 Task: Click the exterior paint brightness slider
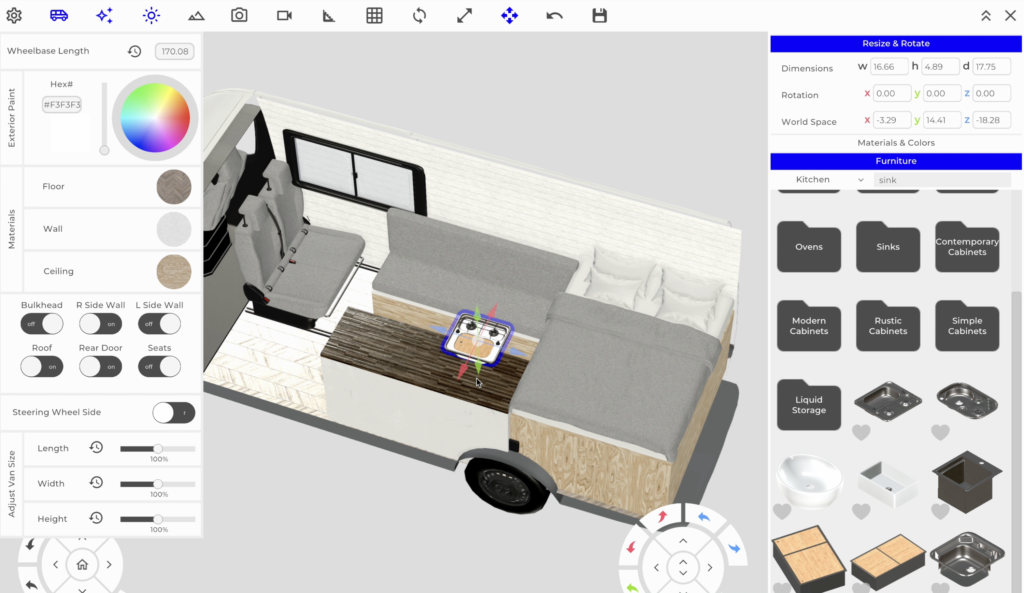pyautogui.click(x=104, y=119)
